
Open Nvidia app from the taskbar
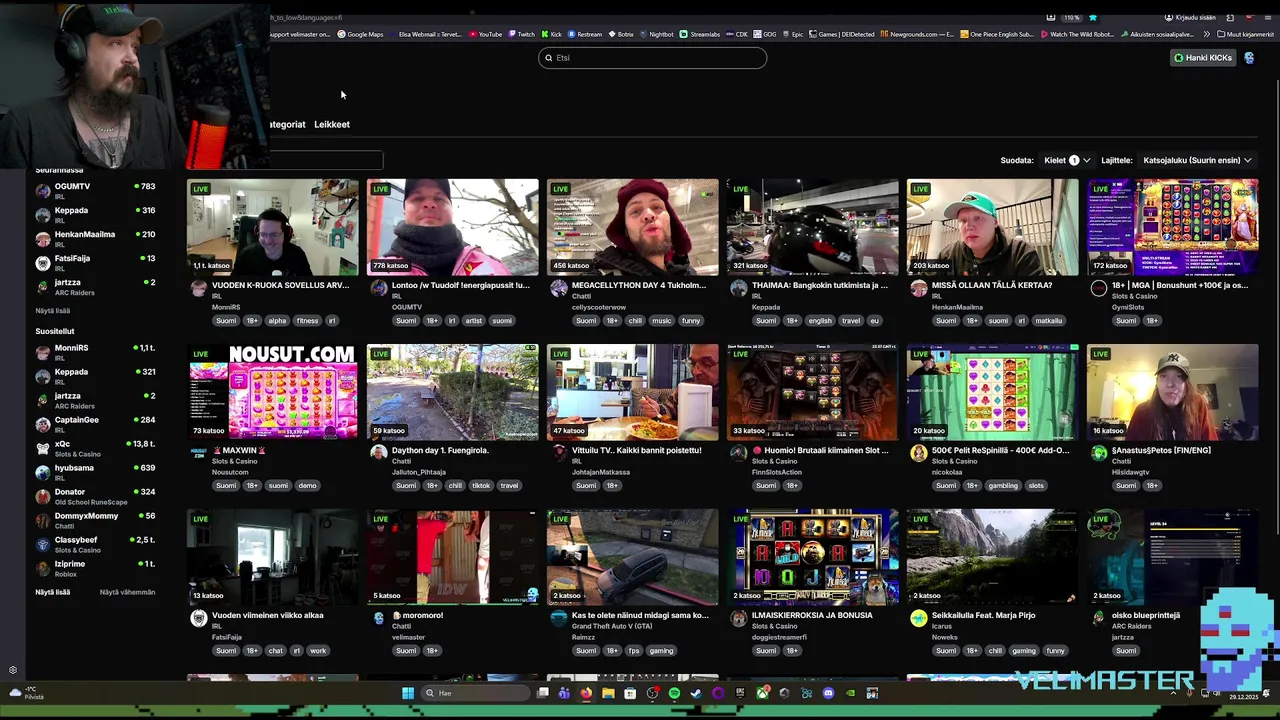(850, 693)
